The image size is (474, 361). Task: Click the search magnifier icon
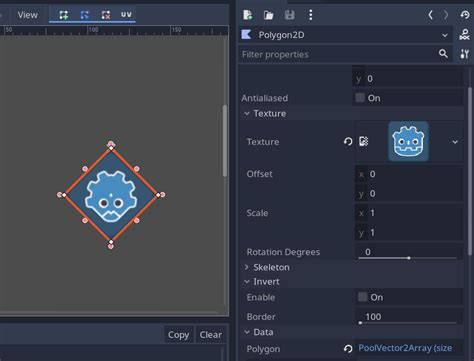click(x=443, y=53)
